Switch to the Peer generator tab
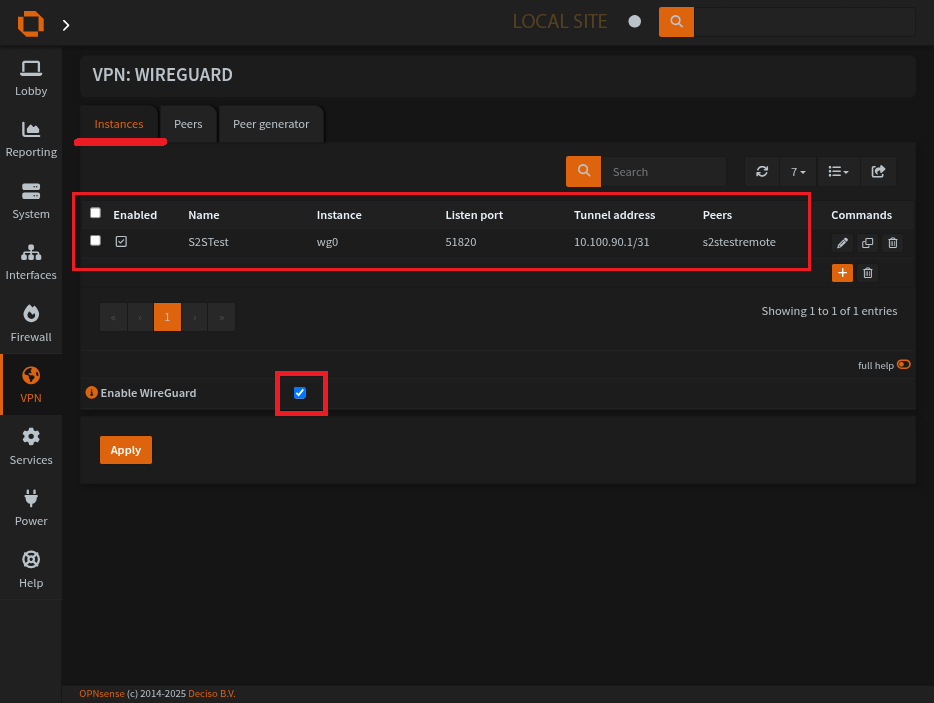The width and height of the screenshot is (934, 703). tap(271, 124)
